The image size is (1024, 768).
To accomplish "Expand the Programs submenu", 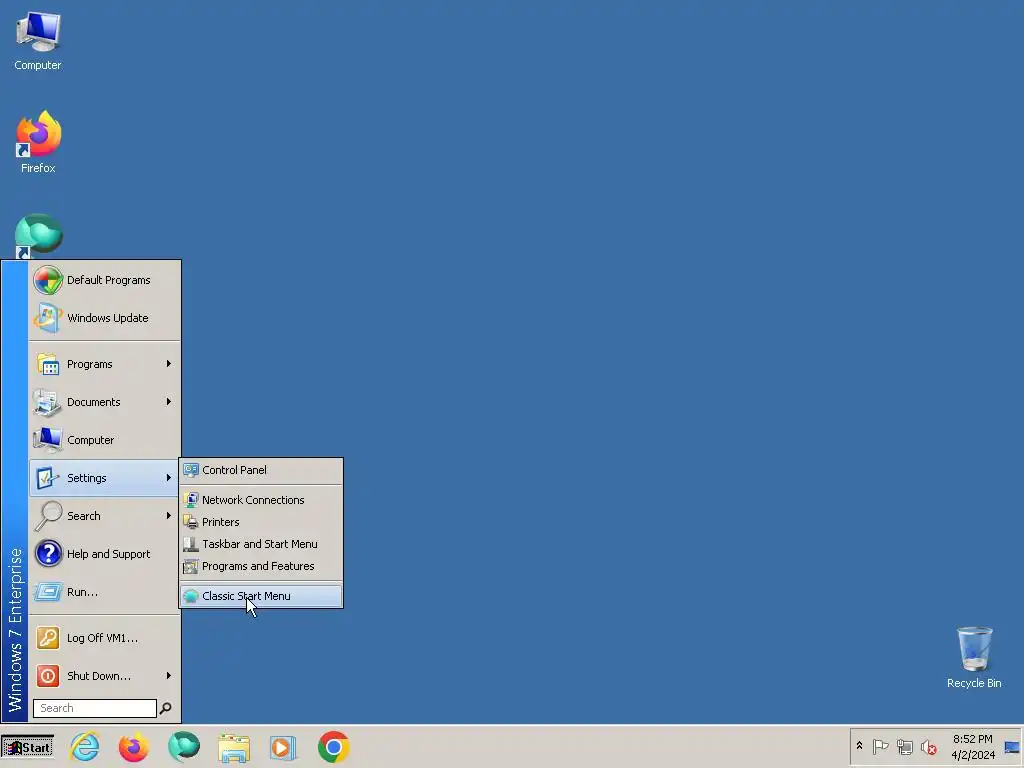I will coord(104,364).
